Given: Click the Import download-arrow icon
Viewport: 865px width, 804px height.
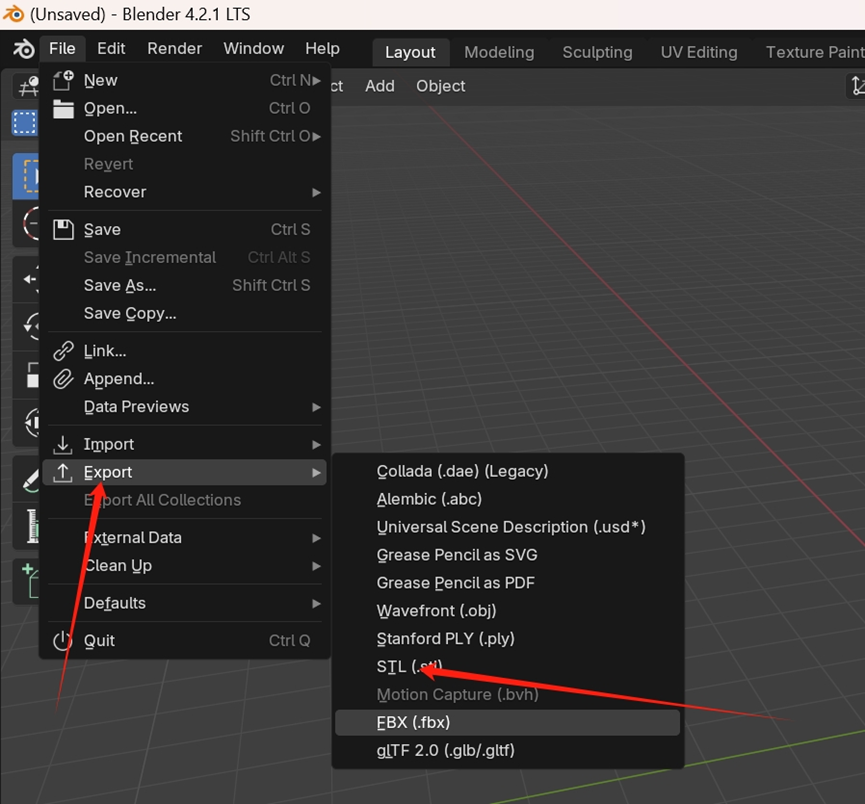Looking at the screenshot, I should click(x=63, y=444).
